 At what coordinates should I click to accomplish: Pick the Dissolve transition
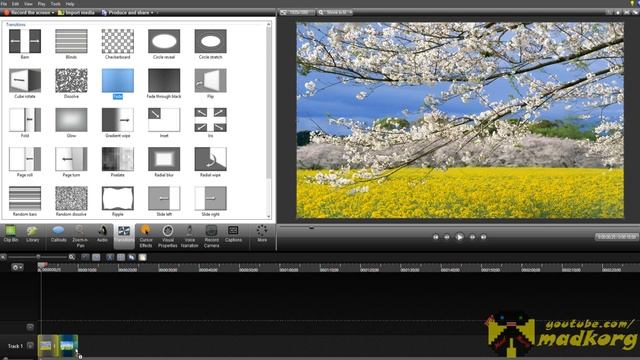pyautogui.click(x=71, y=80)
